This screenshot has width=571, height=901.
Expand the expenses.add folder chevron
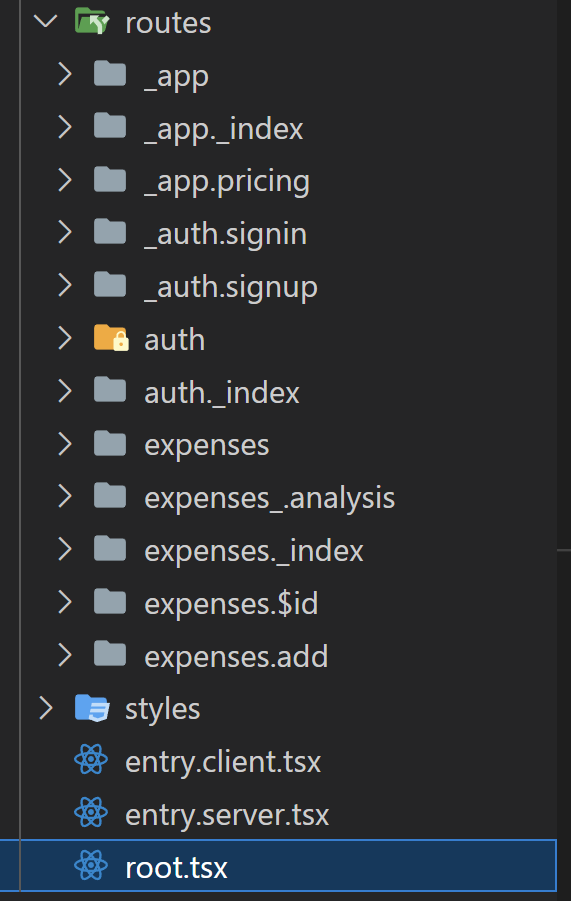65,656
